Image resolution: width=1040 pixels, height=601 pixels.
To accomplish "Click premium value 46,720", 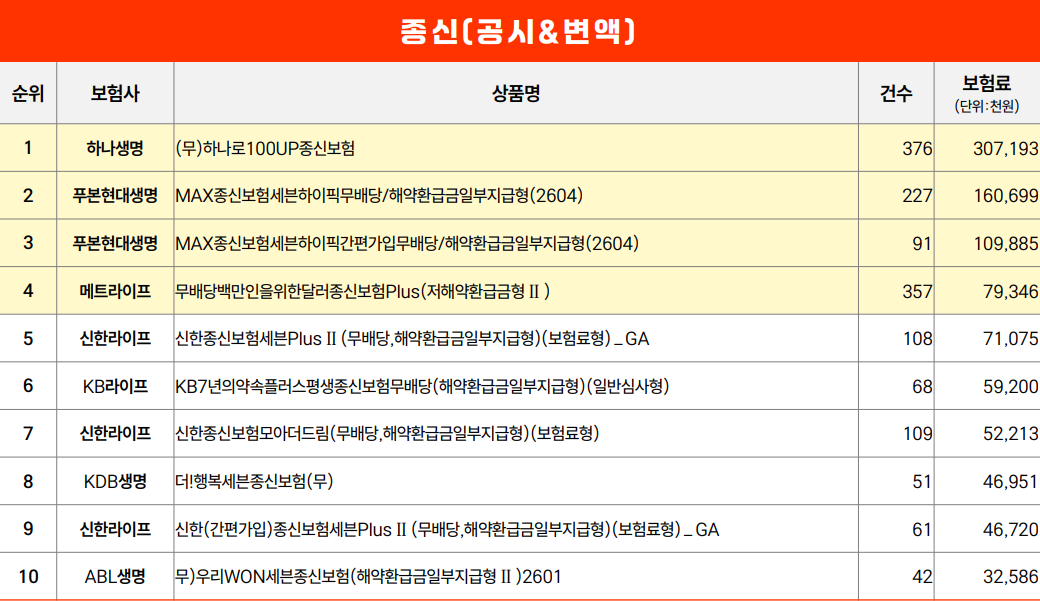I will coord(1011,530).
